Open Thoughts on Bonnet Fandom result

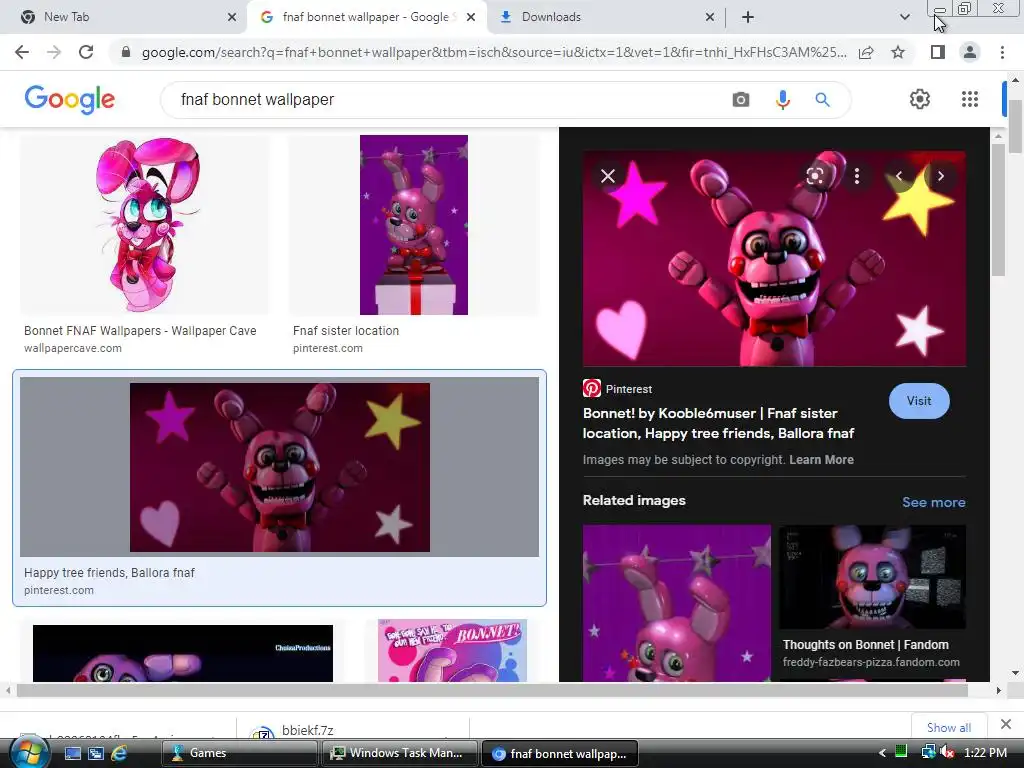pyautogui.click(x=865, y=645)
